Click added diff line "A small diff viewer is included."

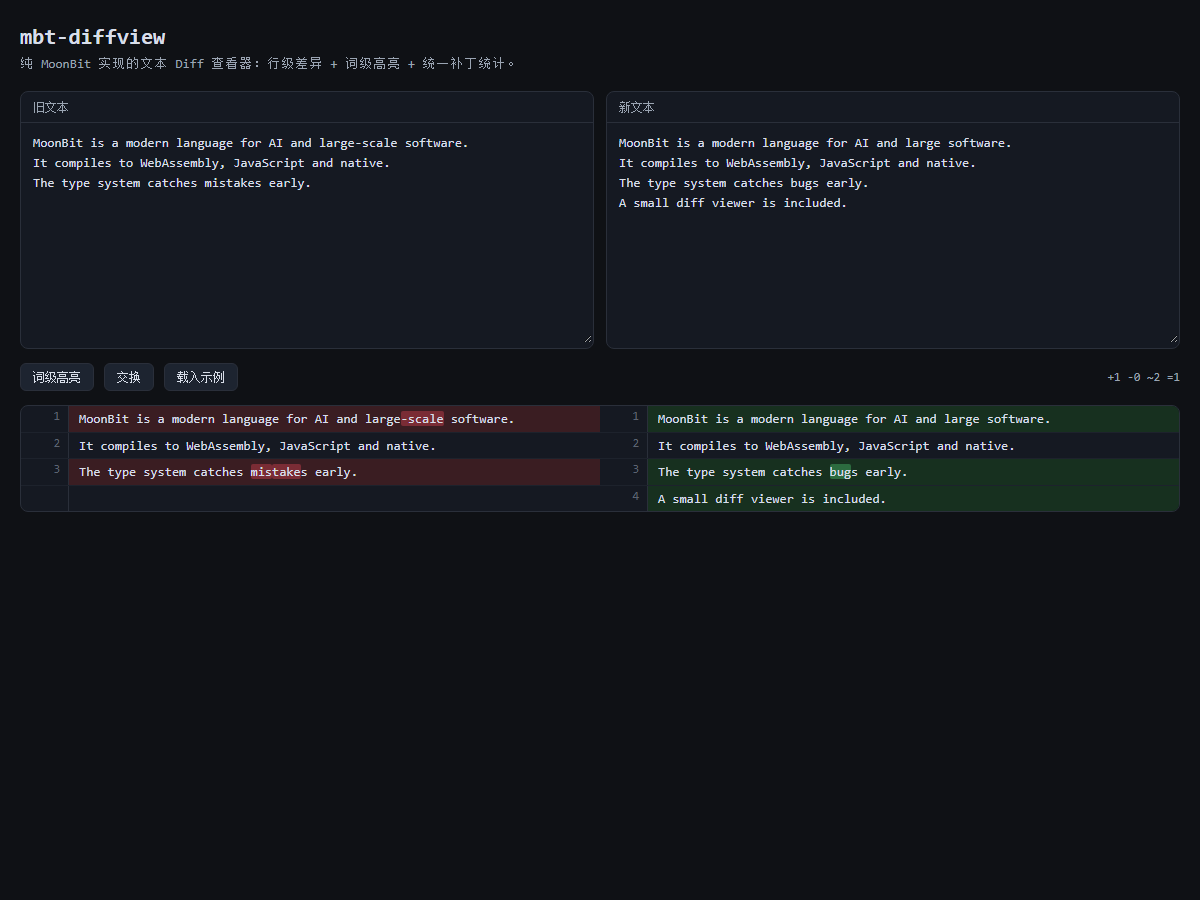[x=913, y=499]
